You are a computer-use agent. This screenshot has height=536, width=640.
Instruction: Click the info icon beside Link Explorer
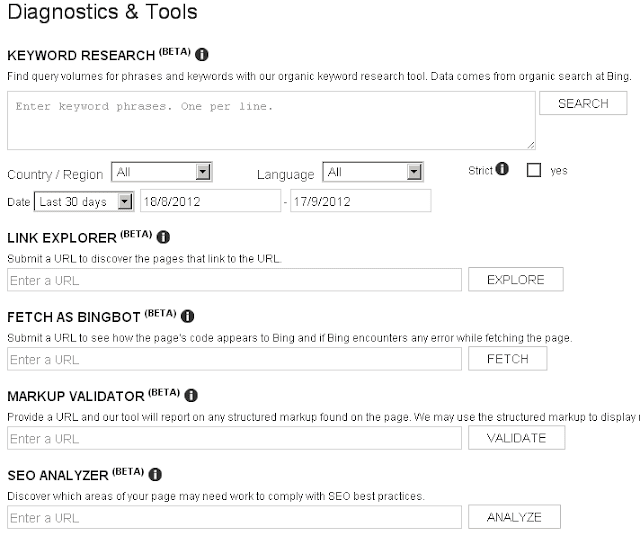[x=163, y=237]
